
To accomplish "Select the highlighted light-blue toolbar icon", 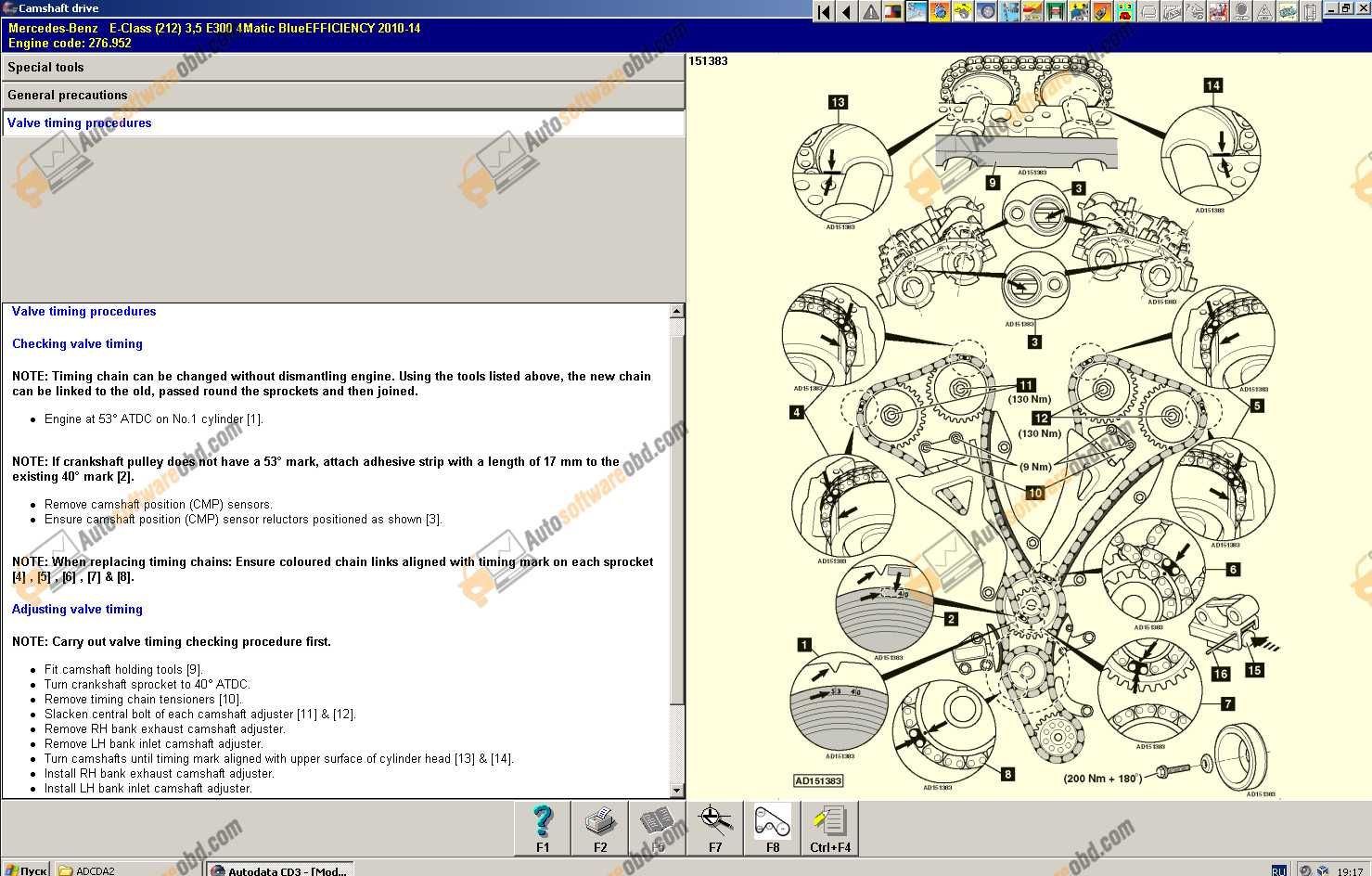I will [x=917, y=11].
